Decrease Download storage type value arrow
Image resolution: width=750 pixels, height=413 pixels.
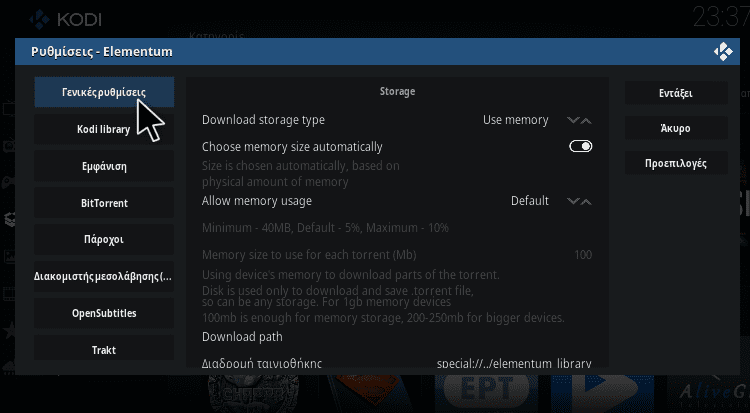(573, 120)
